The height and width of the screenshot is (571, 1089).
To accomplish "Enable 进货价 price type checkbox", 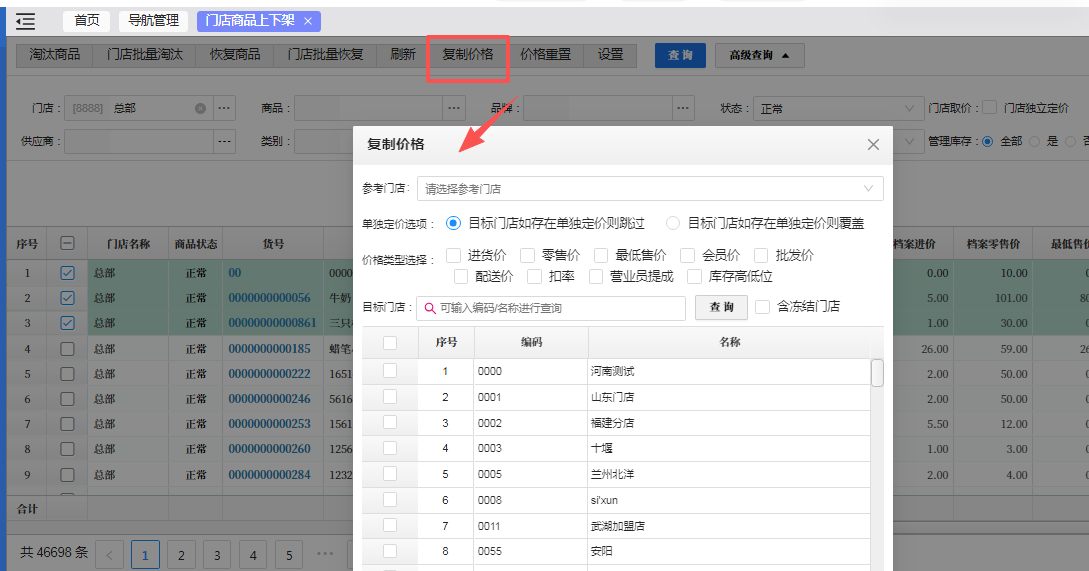I will click(454, 256).
